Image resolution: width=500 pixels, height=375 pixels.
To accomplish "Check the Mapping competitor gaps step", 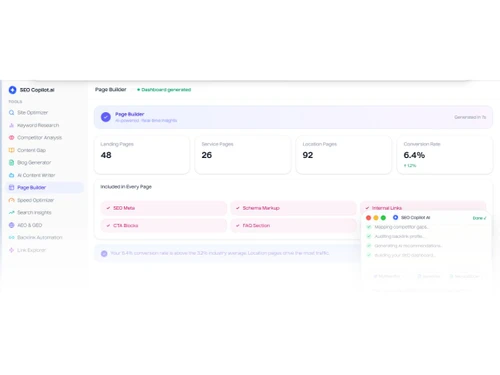I will click(369, 227).
